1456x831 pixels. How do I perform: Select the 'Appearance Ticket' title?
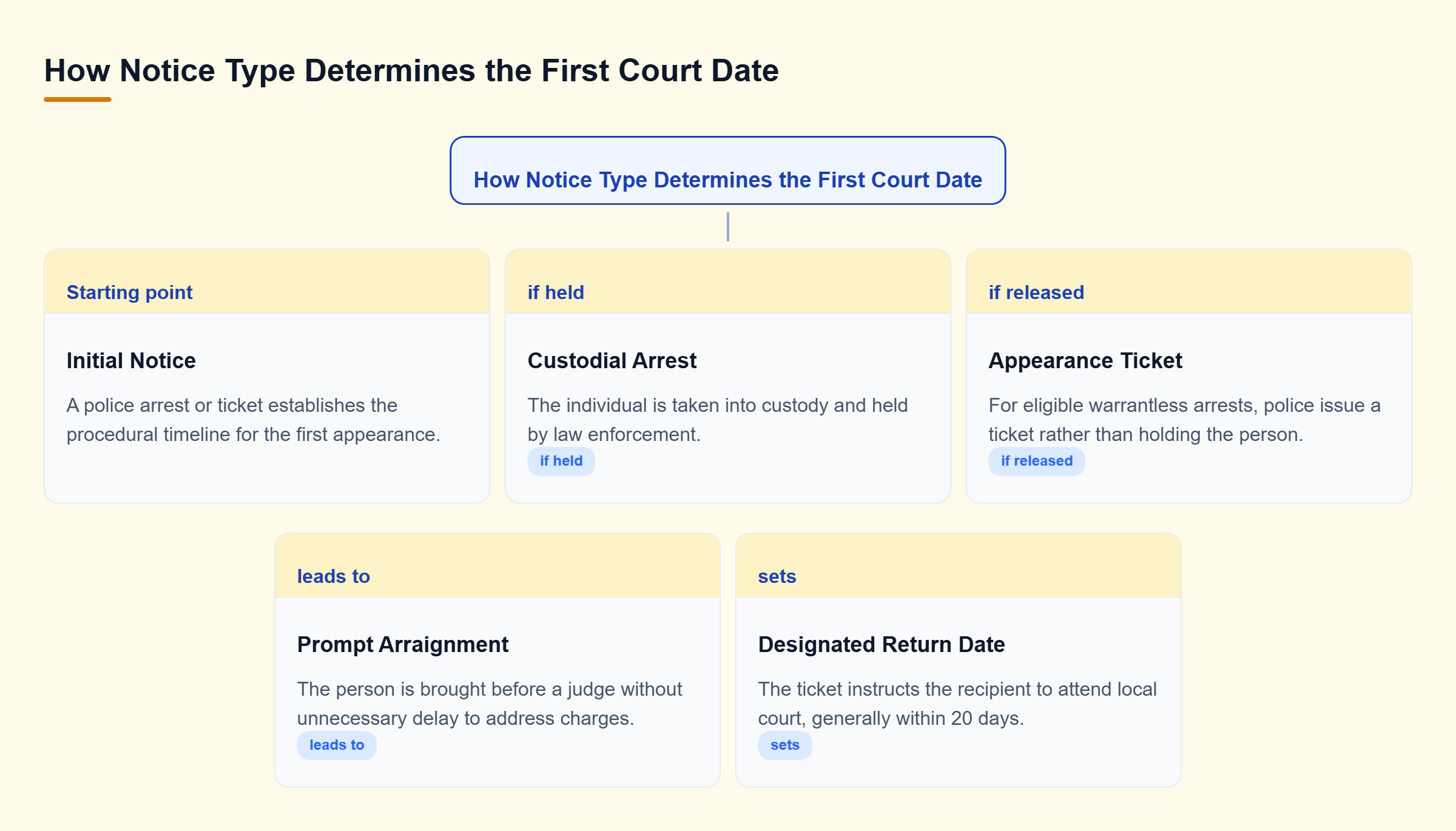[x=1085, y=360]
